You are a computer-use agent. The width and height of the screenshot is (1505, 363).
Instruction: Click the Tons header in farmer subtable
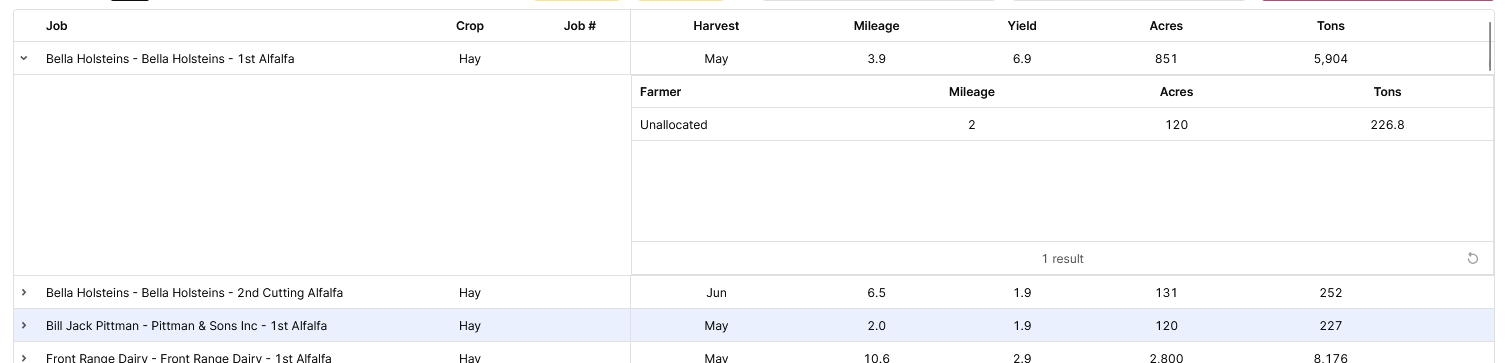click(x=1387, y=92)
